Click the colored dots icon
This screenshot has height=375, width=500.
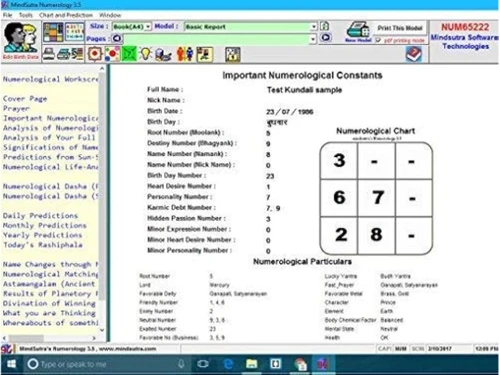(112, 54)
